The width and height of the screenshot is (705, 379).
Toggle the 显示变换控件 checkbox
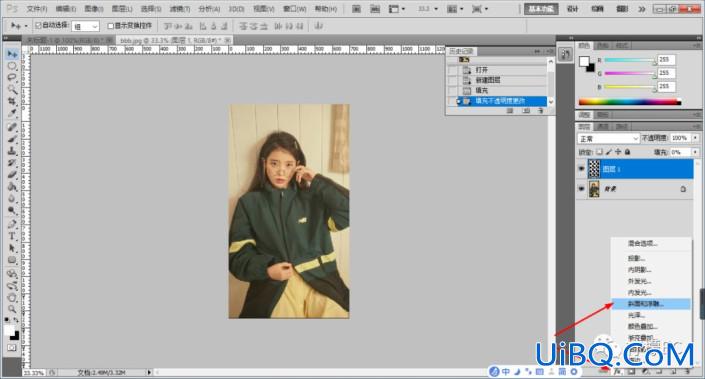click(110, 26)
